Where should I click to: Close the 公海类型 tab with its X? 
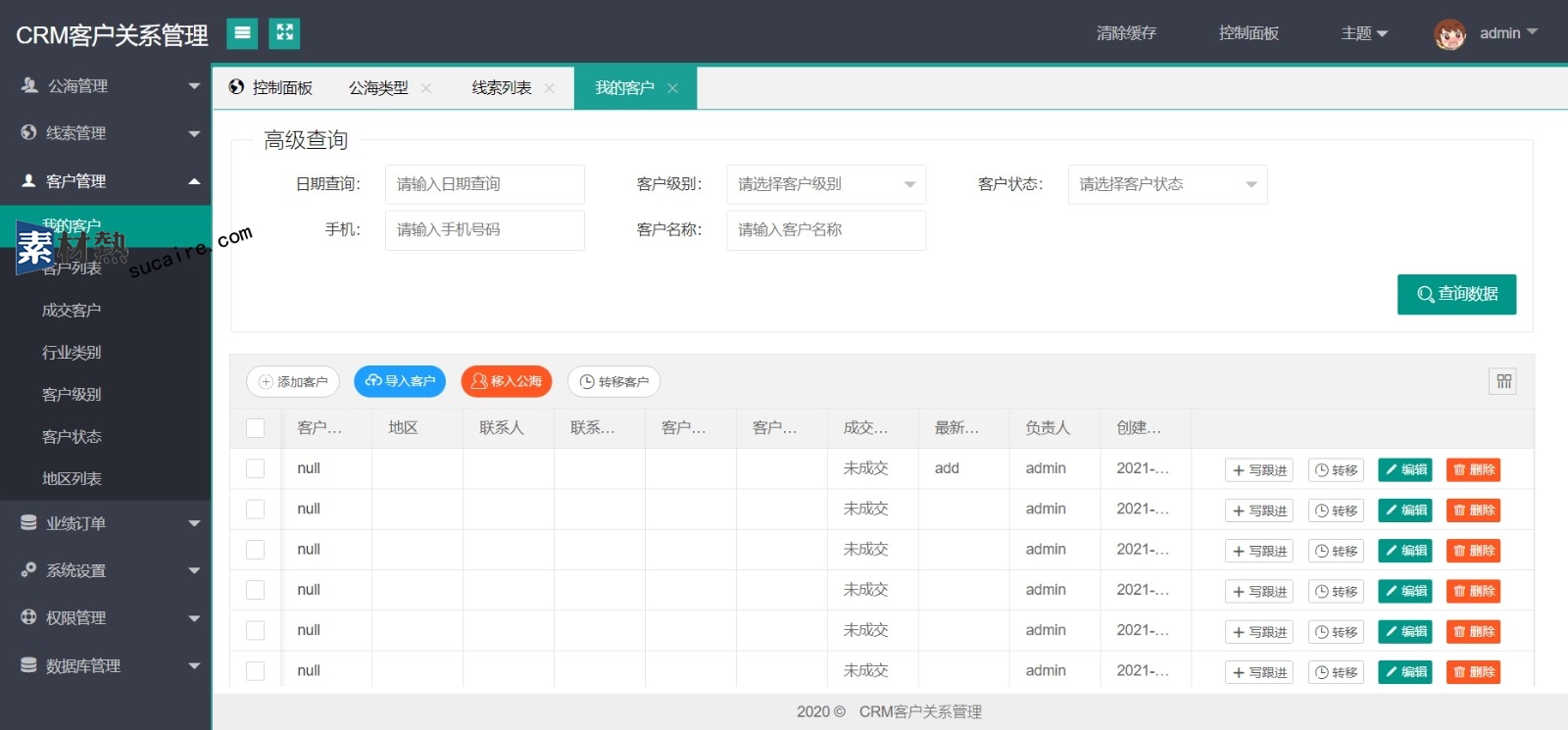tap(426, 88)
